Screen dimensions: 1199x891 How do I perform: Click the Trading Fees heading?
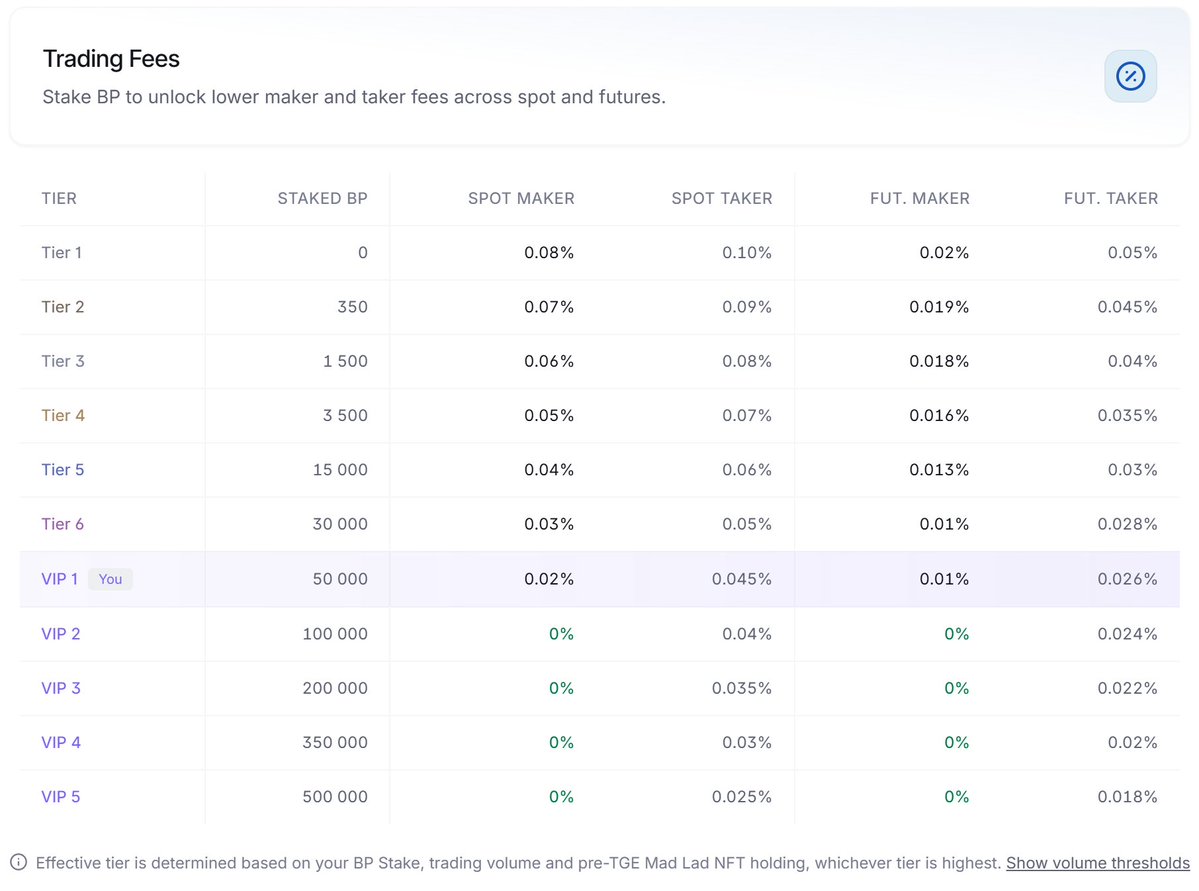tap(111, 59)
